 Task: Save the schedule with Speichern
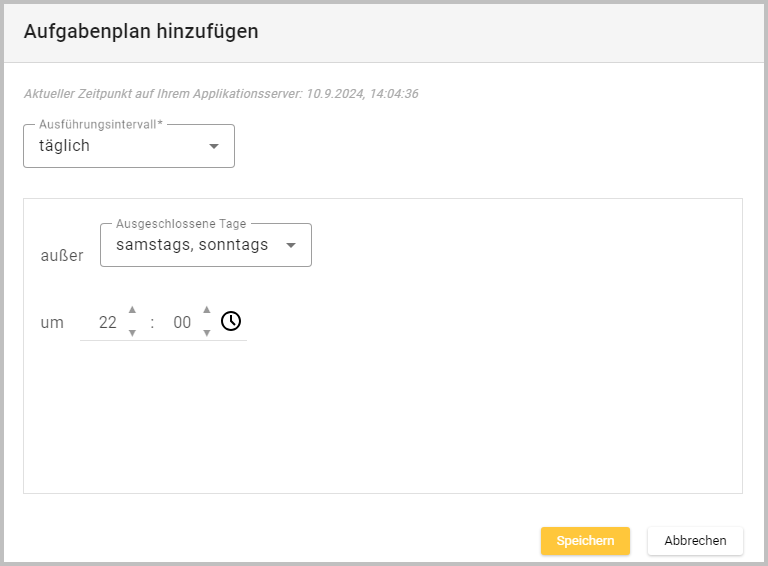585,541
